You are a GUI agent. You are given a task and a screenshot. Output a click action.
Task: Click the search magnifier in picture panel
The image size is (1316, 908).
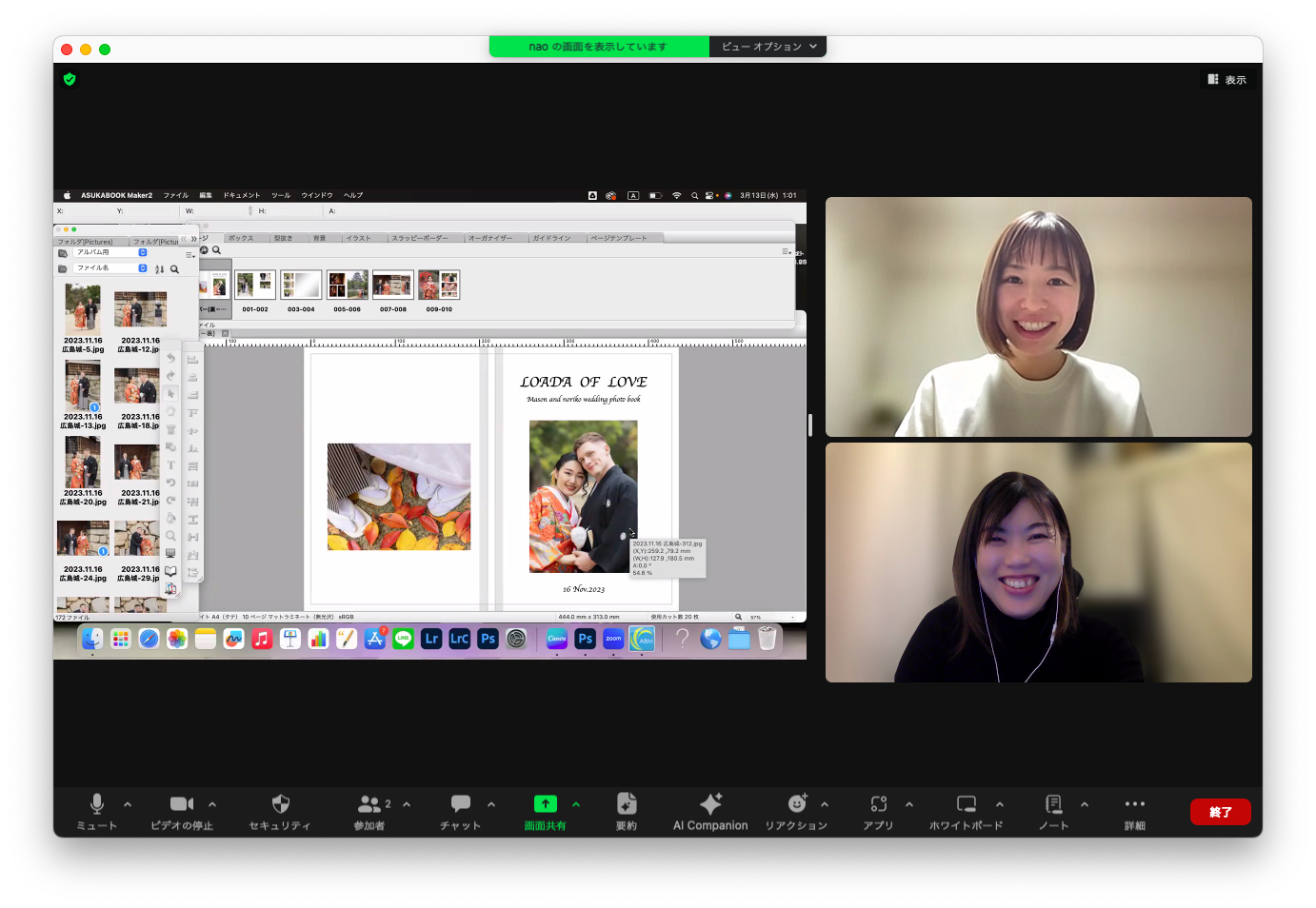174,269
